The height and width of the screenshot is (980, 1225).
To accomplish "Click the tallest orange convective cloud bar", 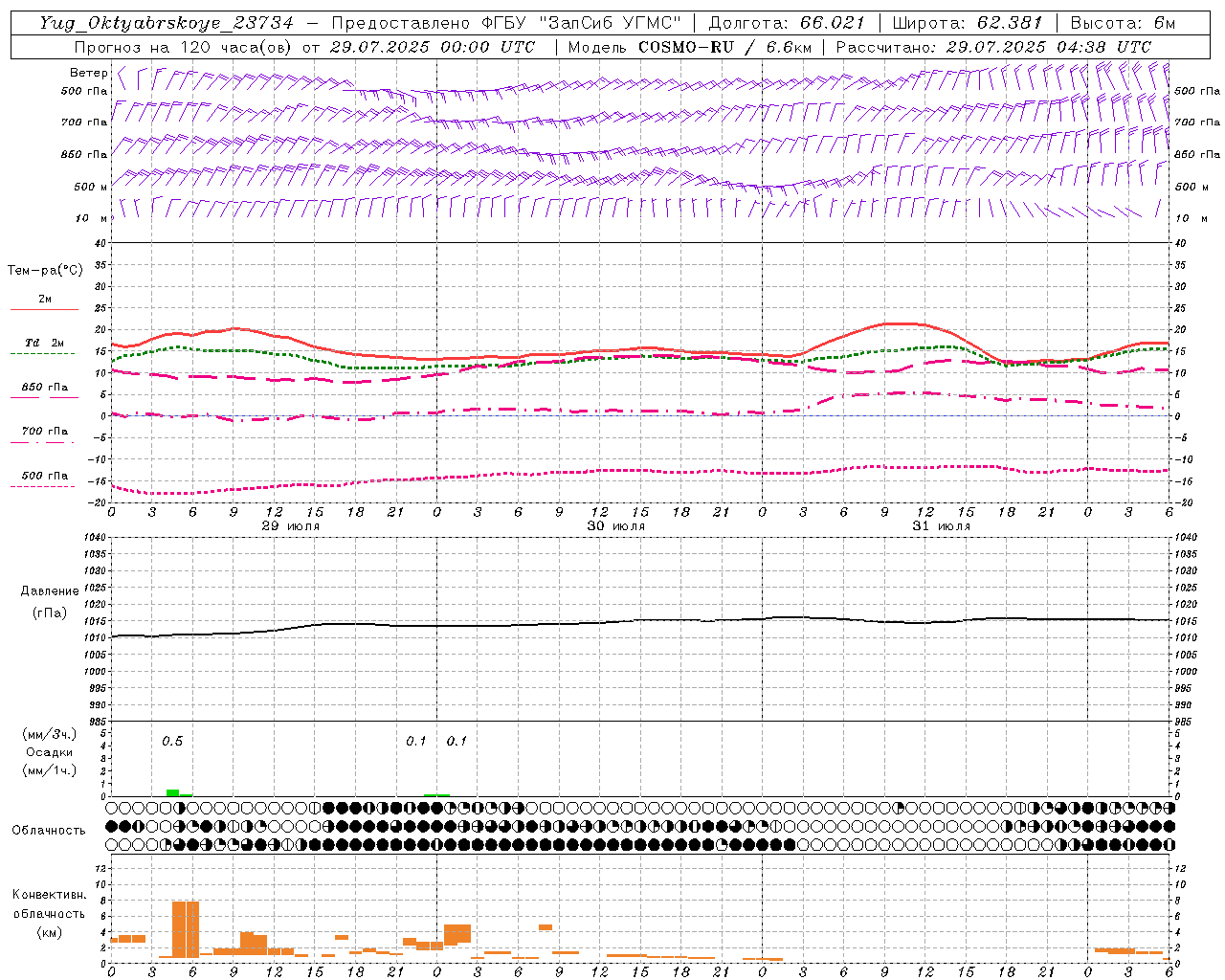I will [186, 929].
